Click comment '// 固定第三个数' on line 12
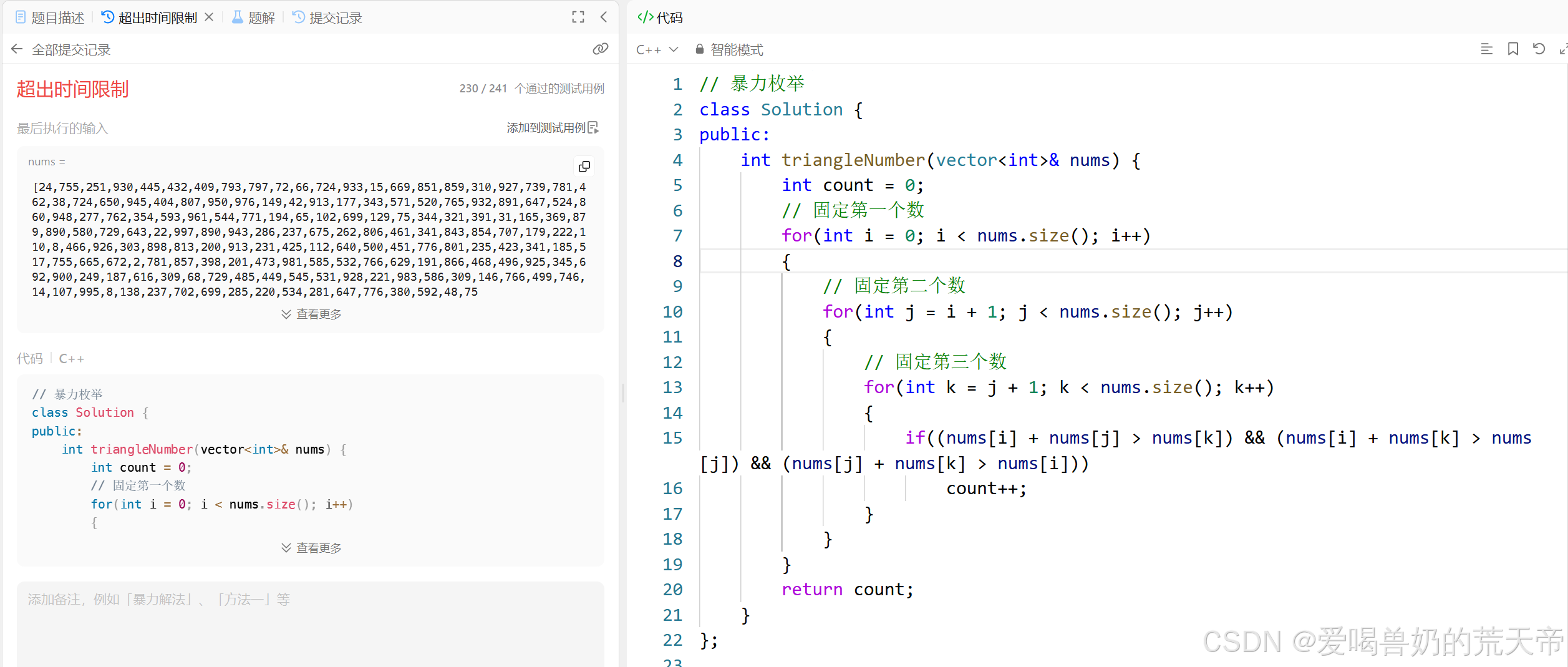 935,362
